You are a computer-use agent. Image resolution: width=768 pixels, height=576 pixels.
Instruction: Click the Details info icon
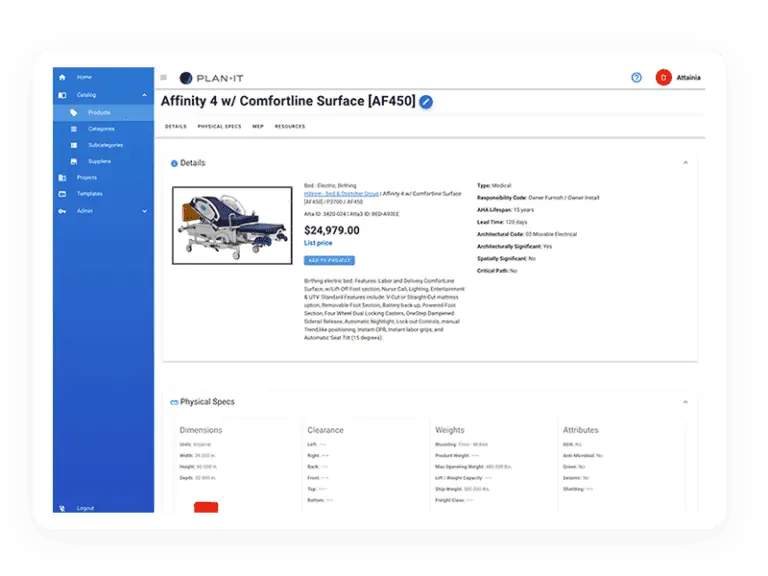tap(174, 164)
